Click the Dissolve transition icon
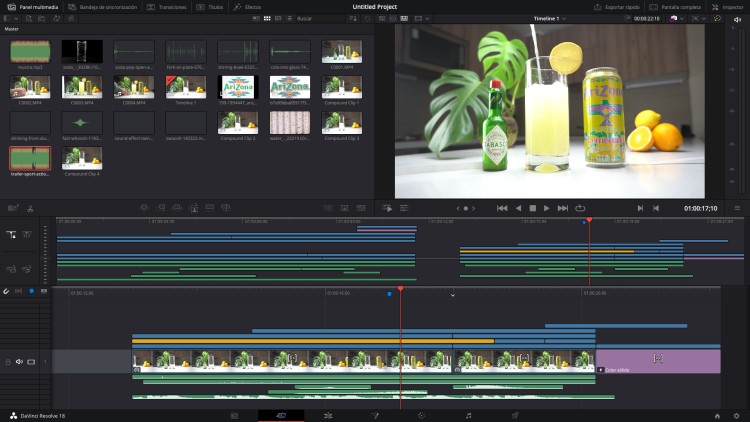Viewport: 750px width, 422px height. point(344,208)
